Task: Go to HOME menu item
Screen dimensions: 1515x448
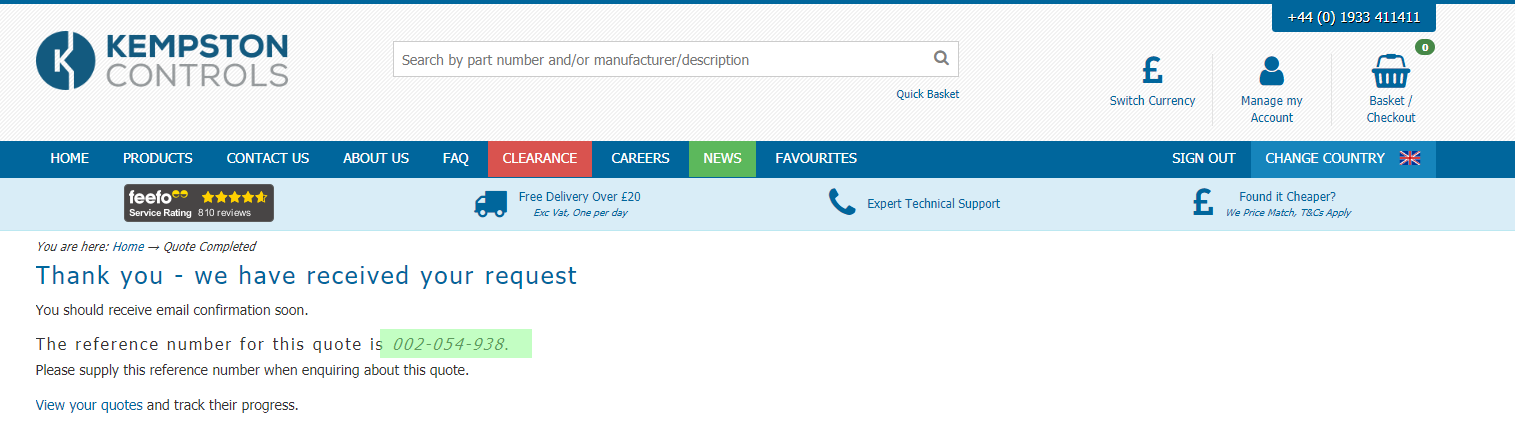Action: 69,158
